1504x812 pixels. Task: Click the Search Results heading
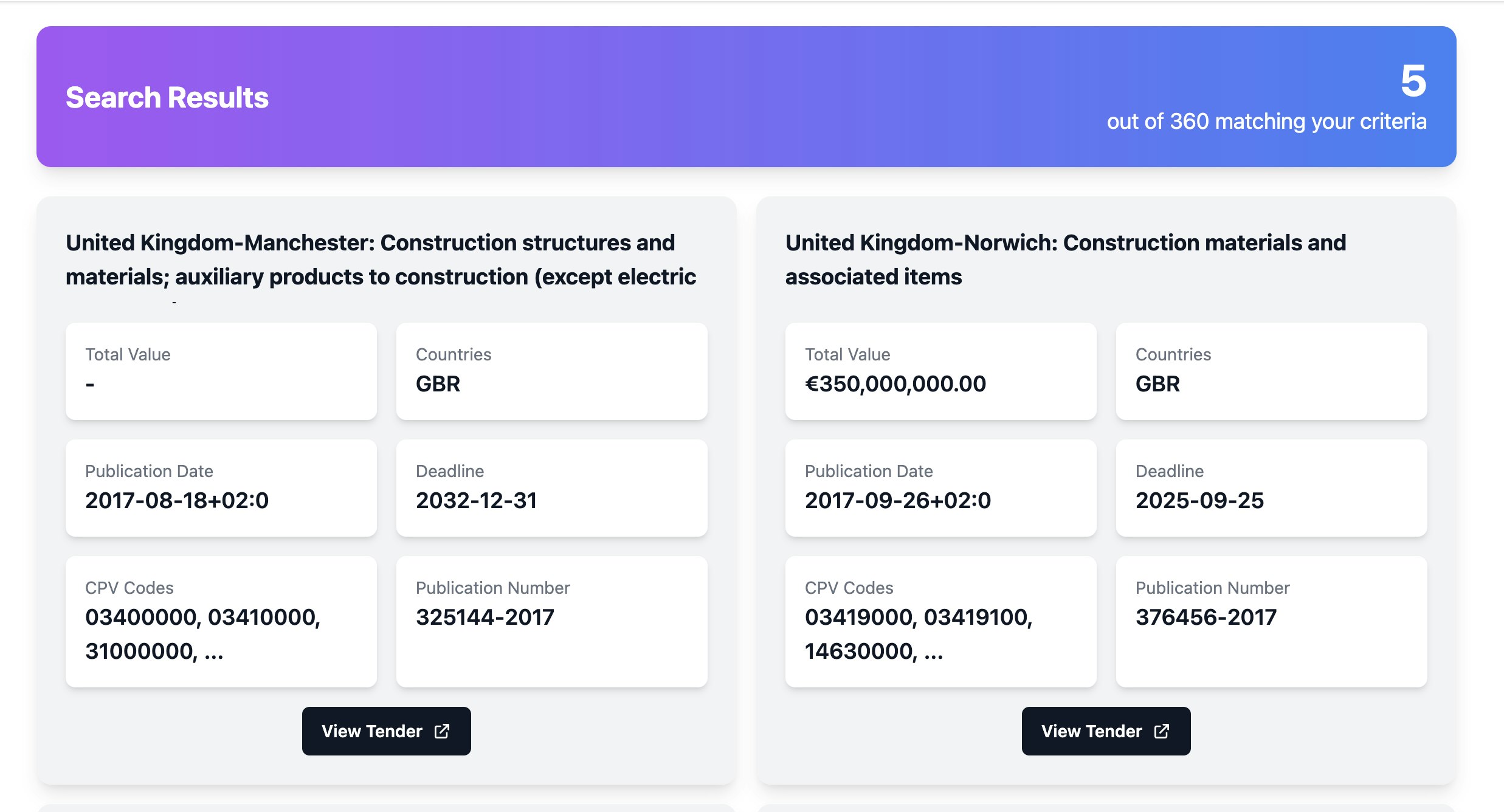point(167,97)
